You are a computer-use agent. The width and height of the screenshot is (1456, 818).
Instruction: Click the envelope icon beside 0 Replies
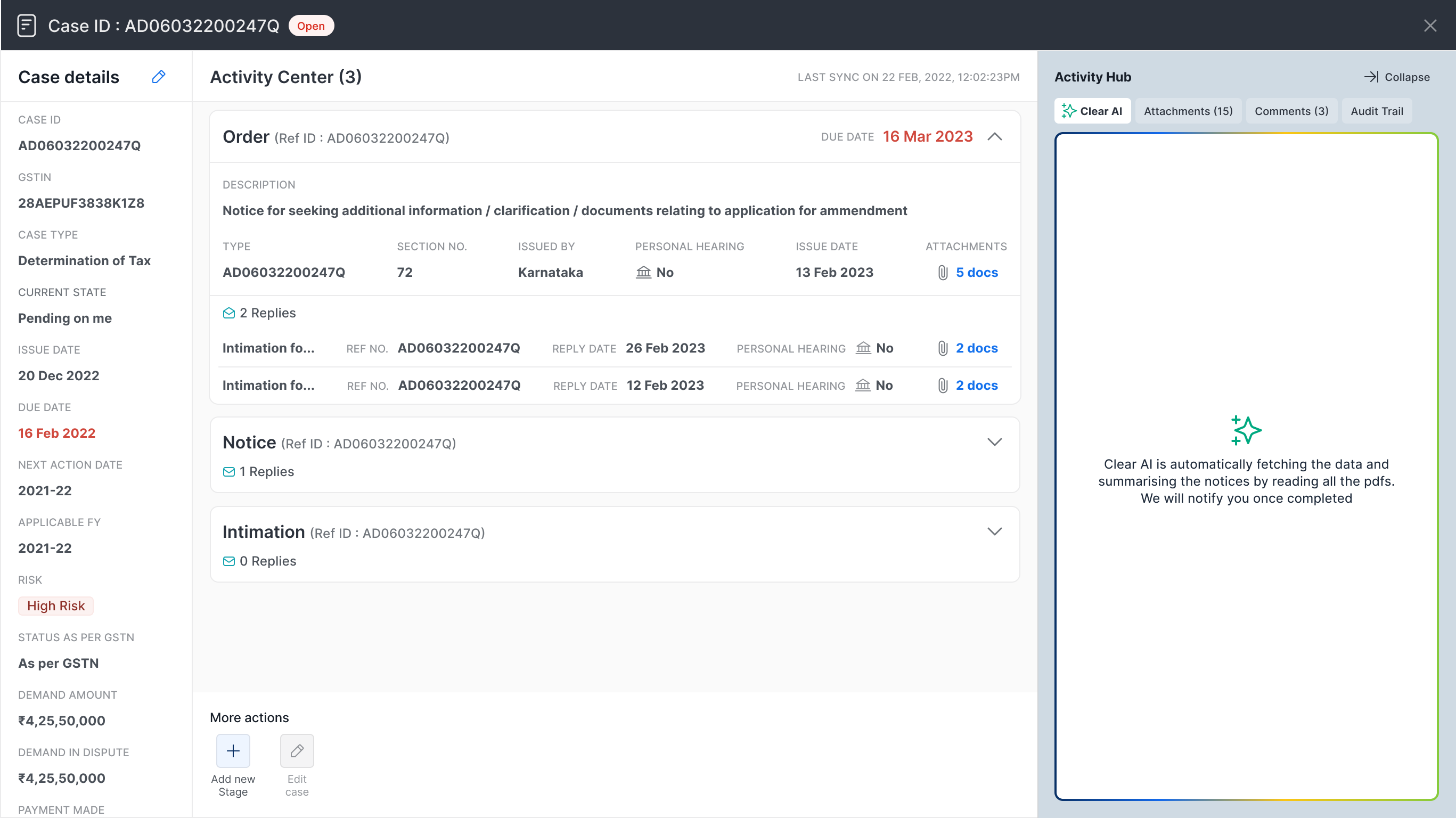click(229, 561)
